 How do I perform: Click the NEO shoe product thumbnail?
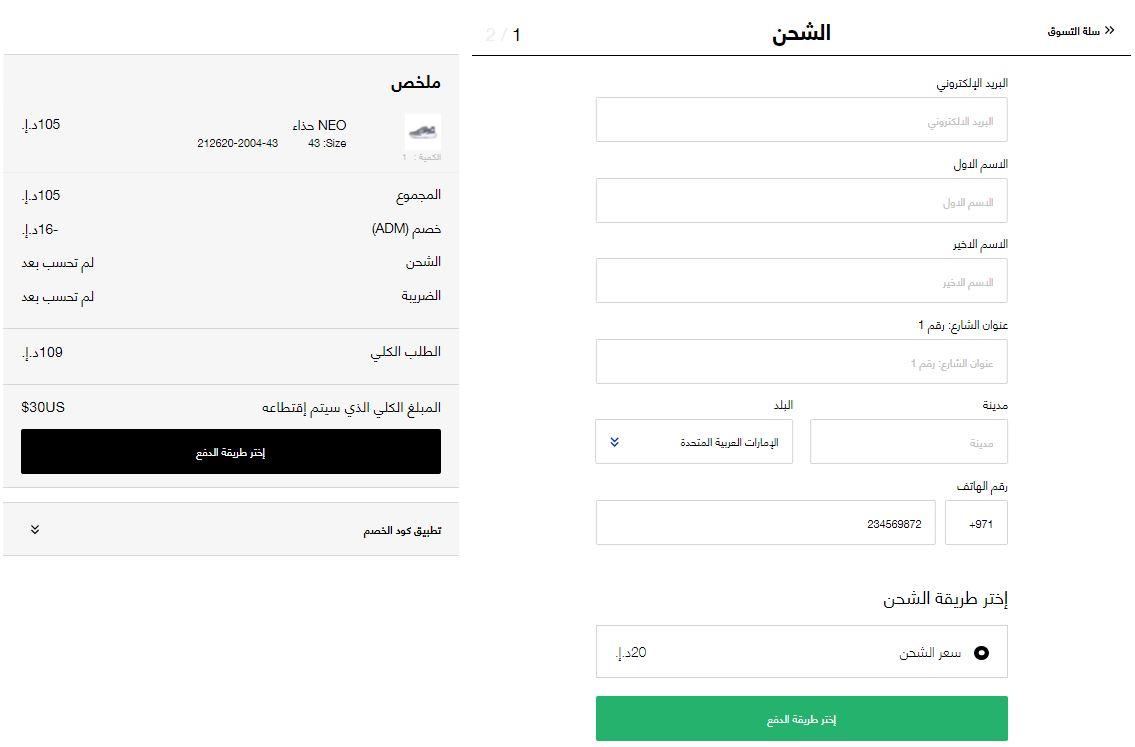point(422,134)
